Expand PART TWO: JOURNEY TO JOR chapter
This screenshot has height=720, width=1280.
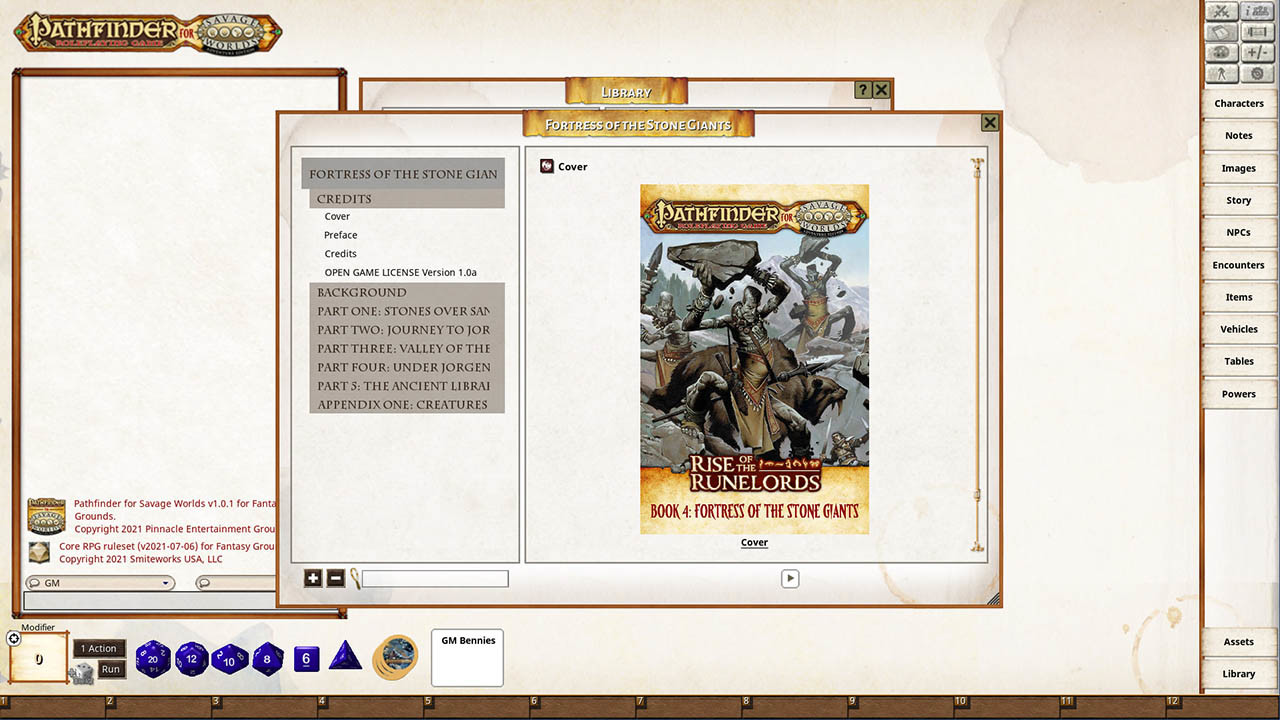[407, 329]
